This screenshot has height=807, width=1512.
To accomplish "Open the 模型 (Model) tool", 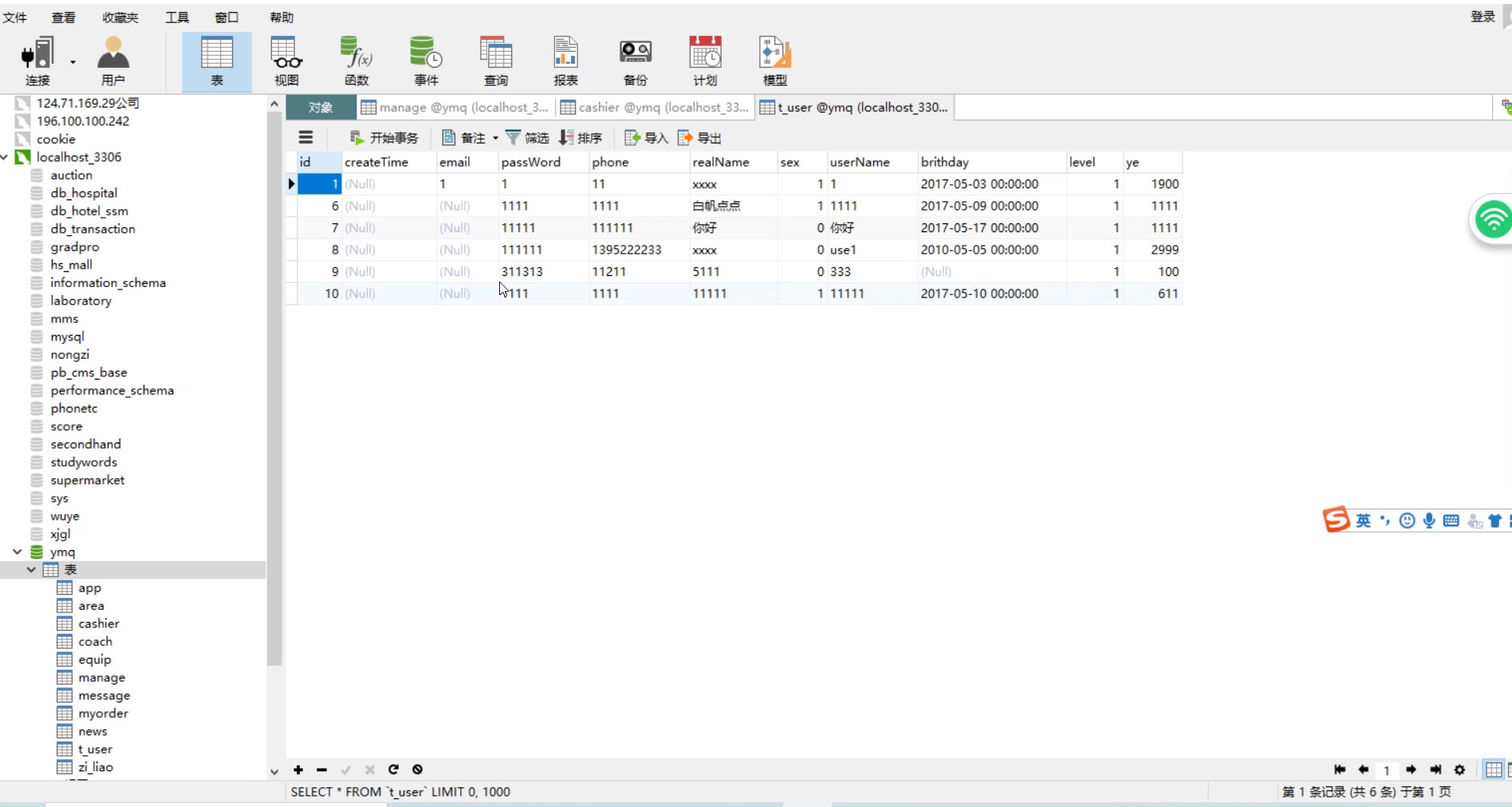I will point(774,61).
